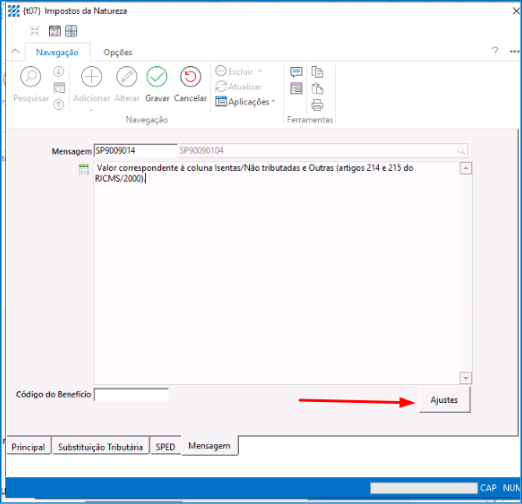The image size is (522, 504).
Task: Click the Código do Benefício input field
Action: pos(131,395)
